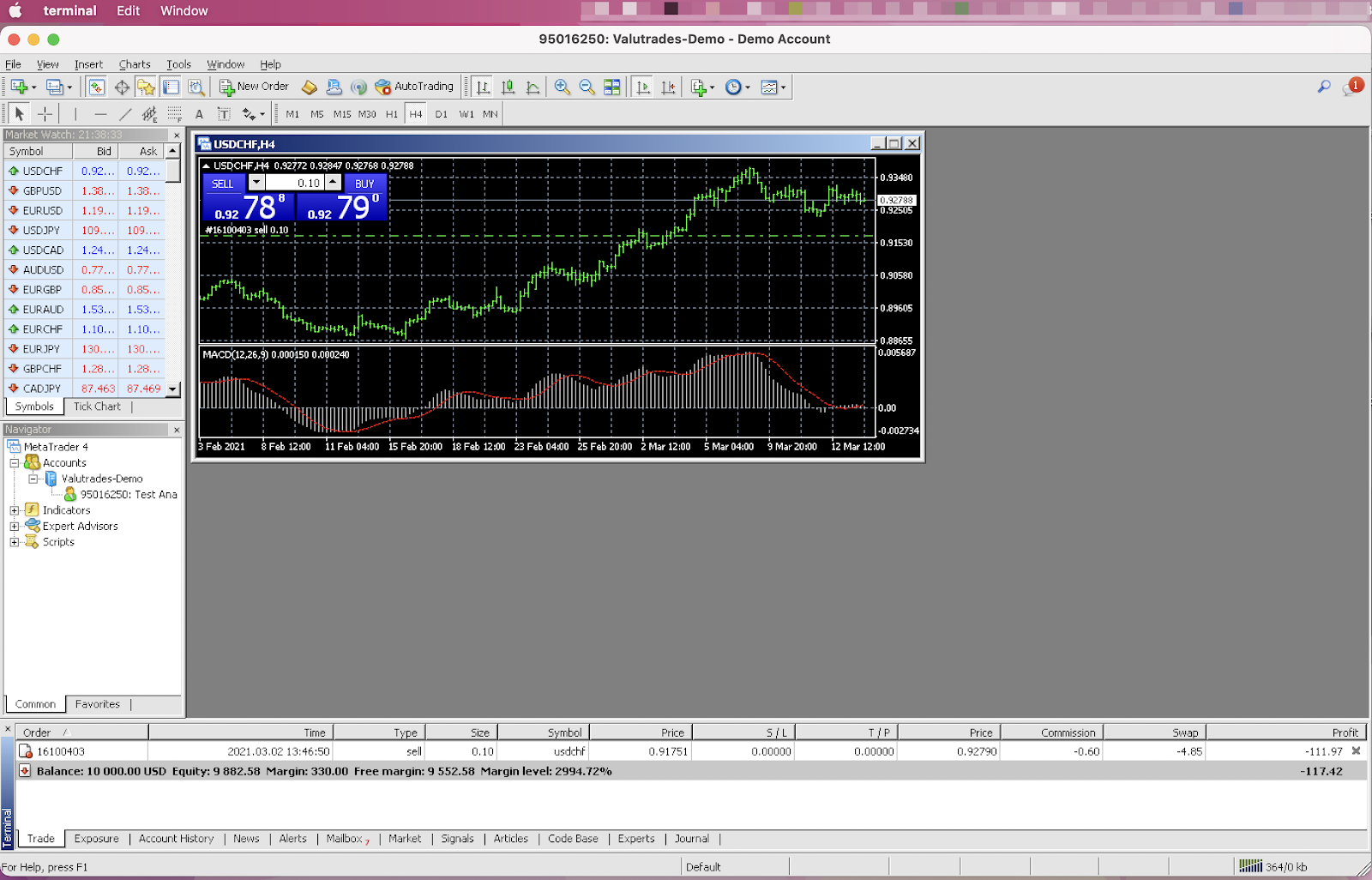Click the Market Watch scroll down arrow

tap(173, 389)
